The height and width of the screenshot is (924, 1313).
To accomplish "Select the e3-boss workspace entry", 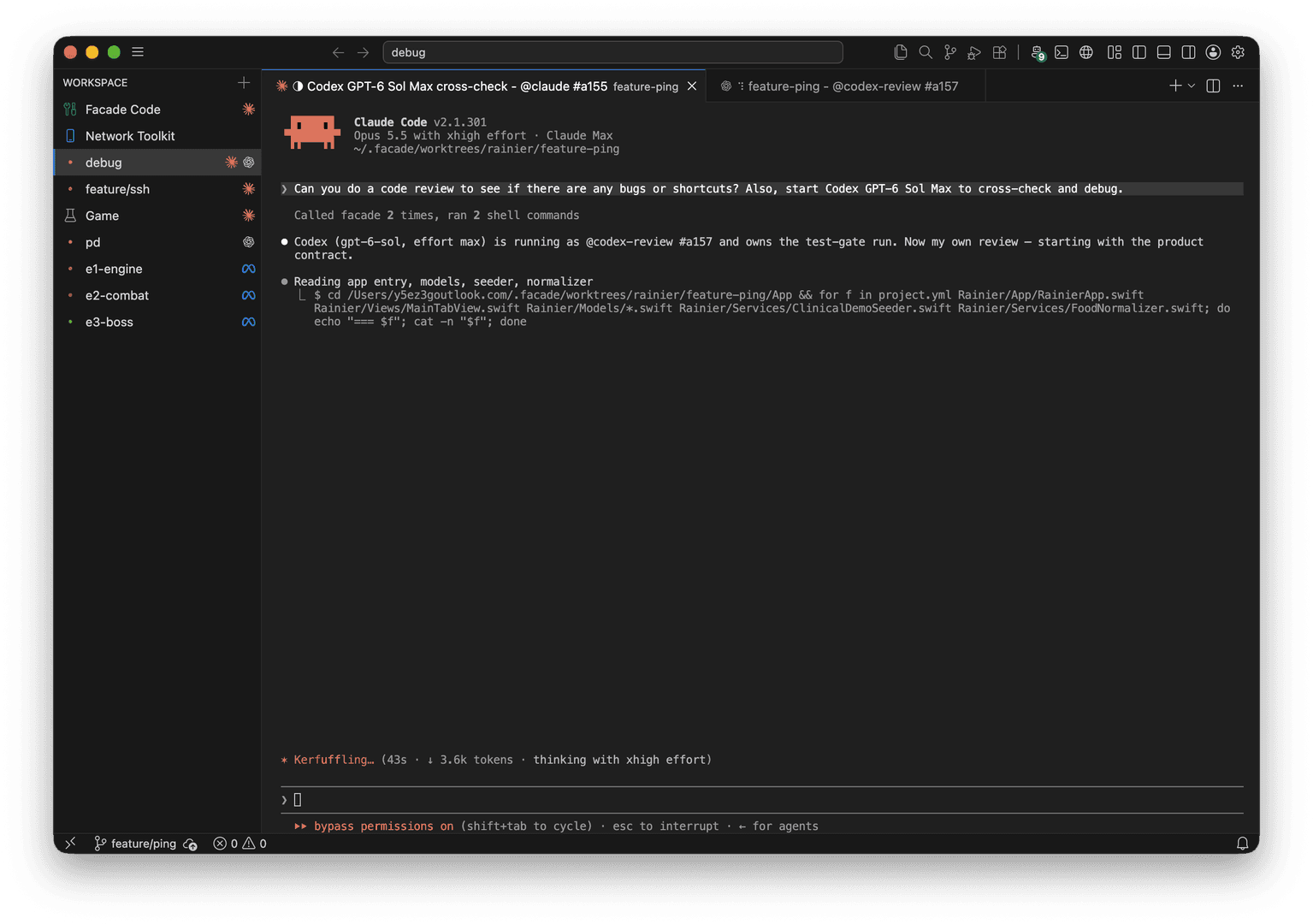I will [x=157, y=322].
